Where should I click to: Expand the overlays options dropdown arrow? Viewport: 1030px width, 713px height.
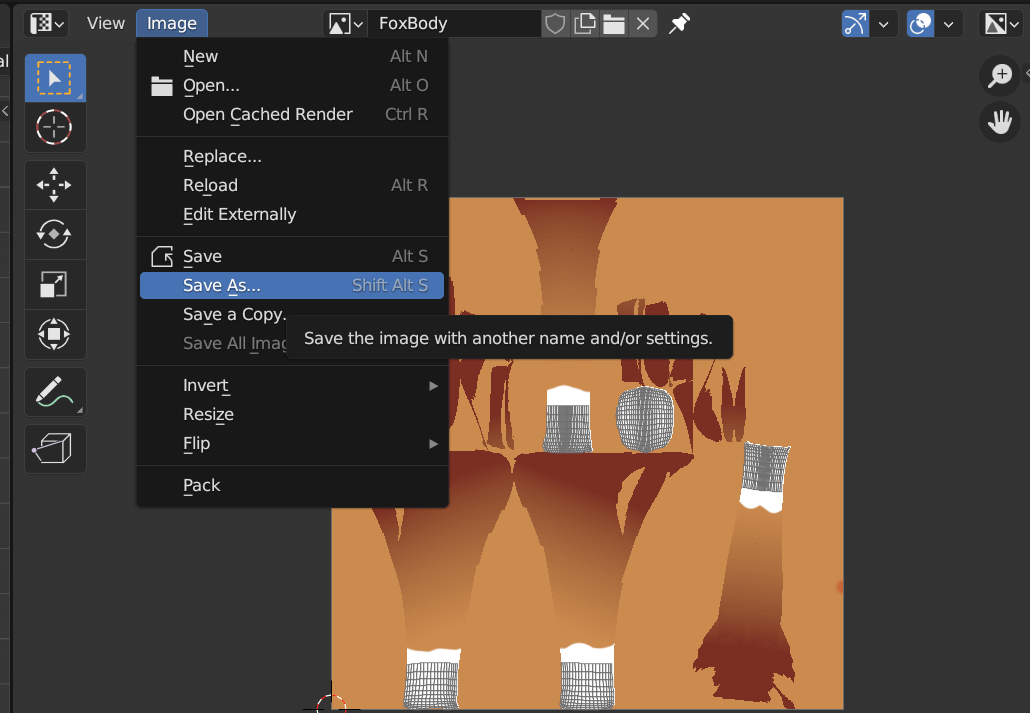pyautogui.click(x=949, y=24)
